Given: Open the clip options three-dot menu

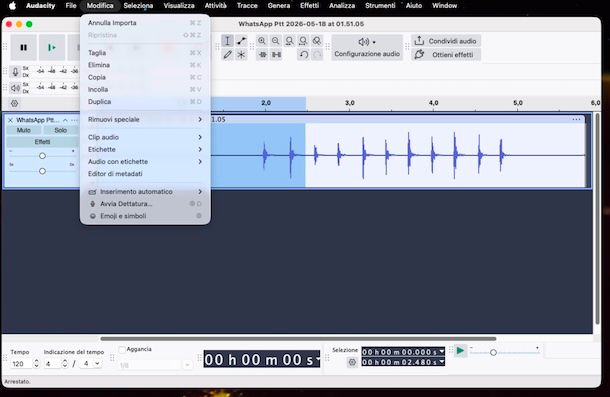Looking at the screenshot, I should click(x=576, y=119).
